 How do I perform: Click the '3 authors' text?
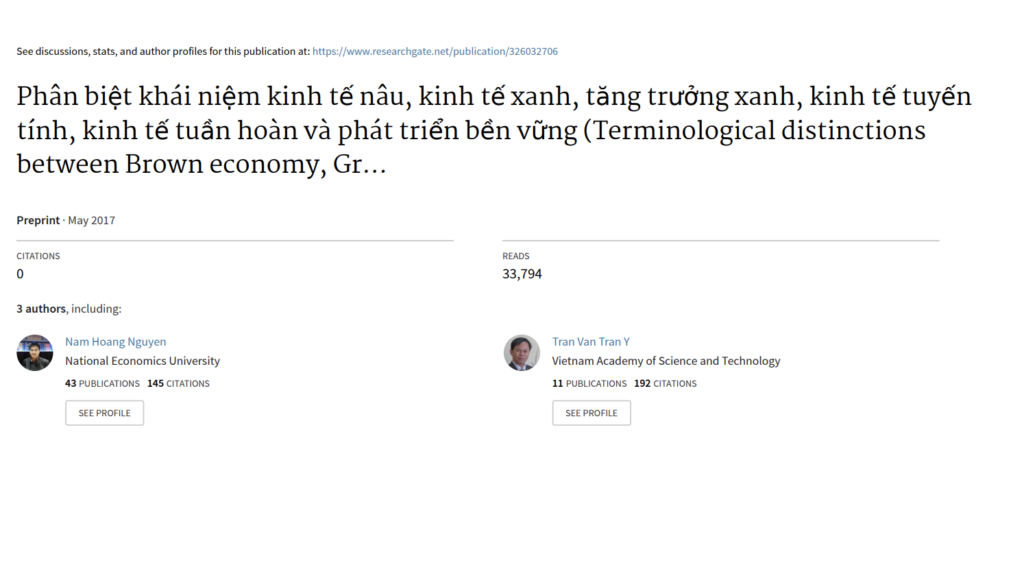point(41,309)
